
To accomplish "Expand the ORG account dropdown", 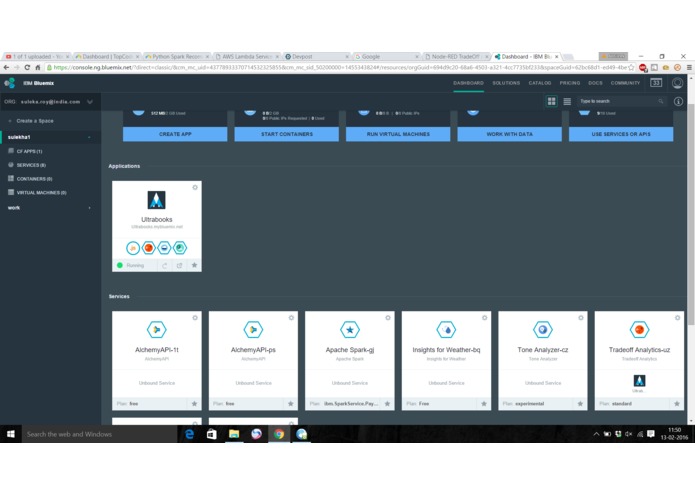I will pyautogui.click(x=90, y=102).
